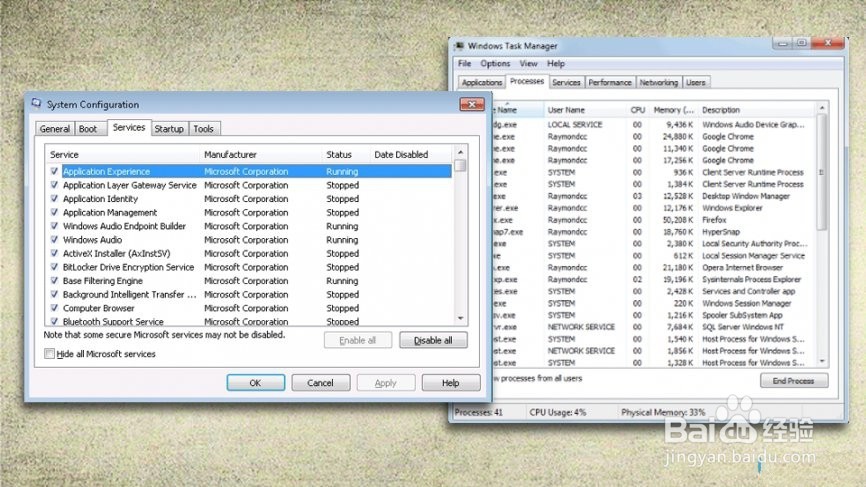
Task: Select Windows Audio Device Graph process
Action: 654,125
